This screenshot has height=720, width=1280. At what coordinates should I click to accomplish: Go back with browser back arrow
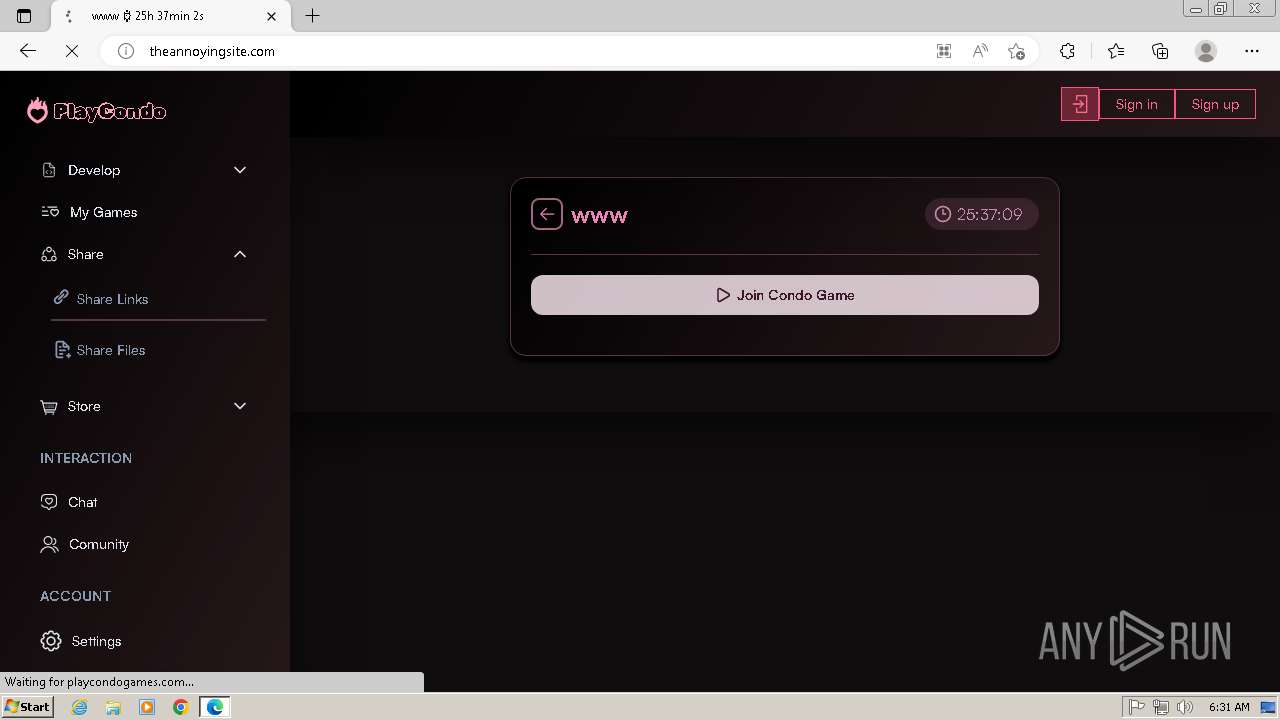28,51
